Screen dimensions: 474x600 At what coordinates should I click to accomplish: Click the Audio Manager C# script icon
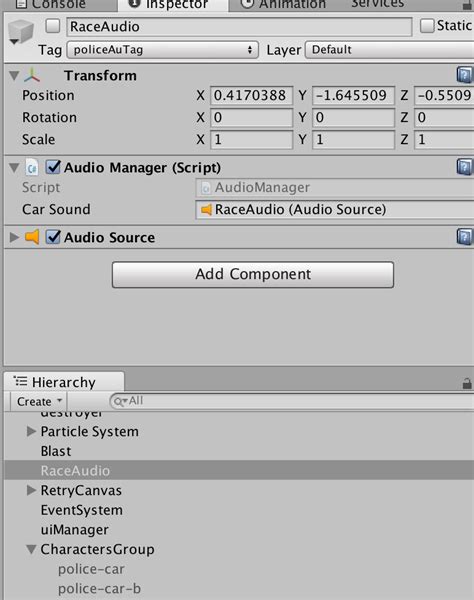click(x=32, y=168)
